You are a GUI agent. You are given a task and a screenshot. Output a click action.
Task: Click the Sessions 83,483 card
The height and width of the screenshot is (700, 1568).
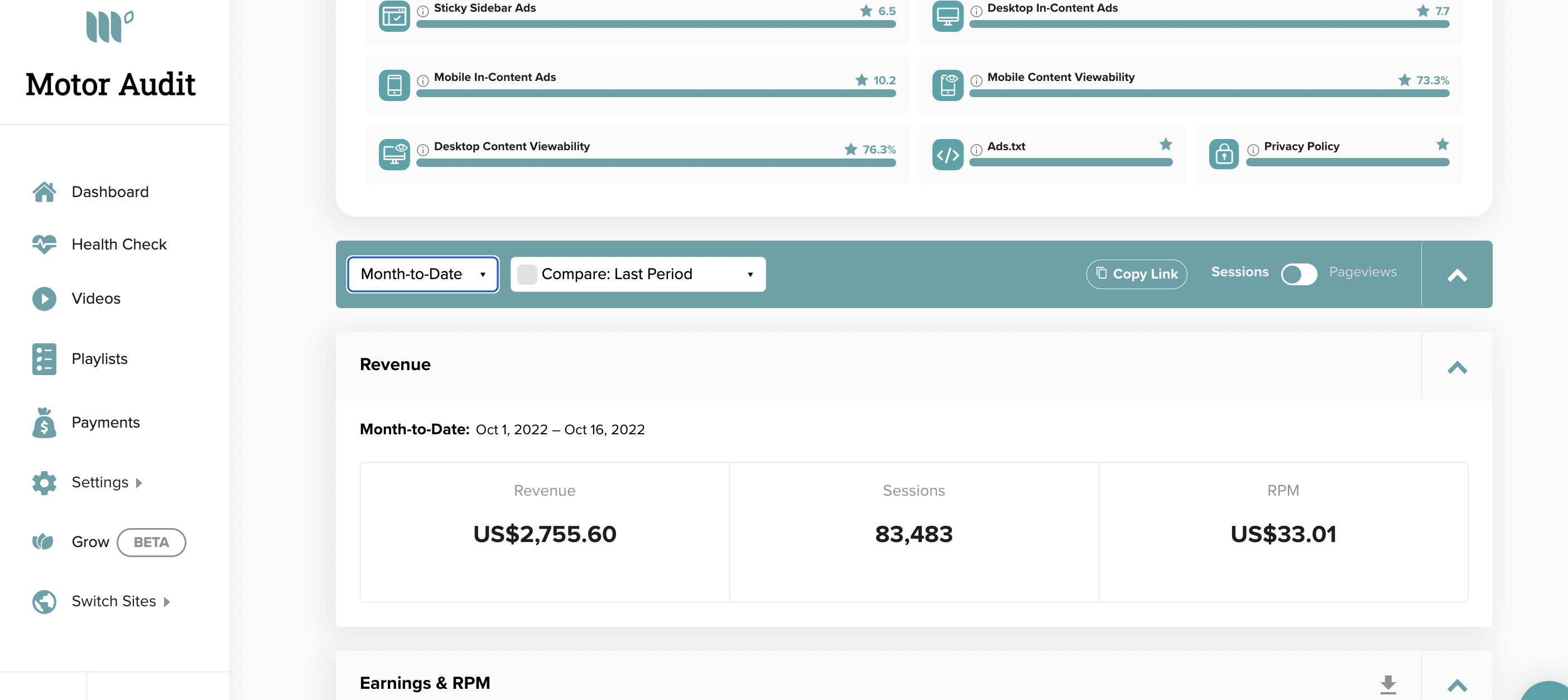pos(913,533)
